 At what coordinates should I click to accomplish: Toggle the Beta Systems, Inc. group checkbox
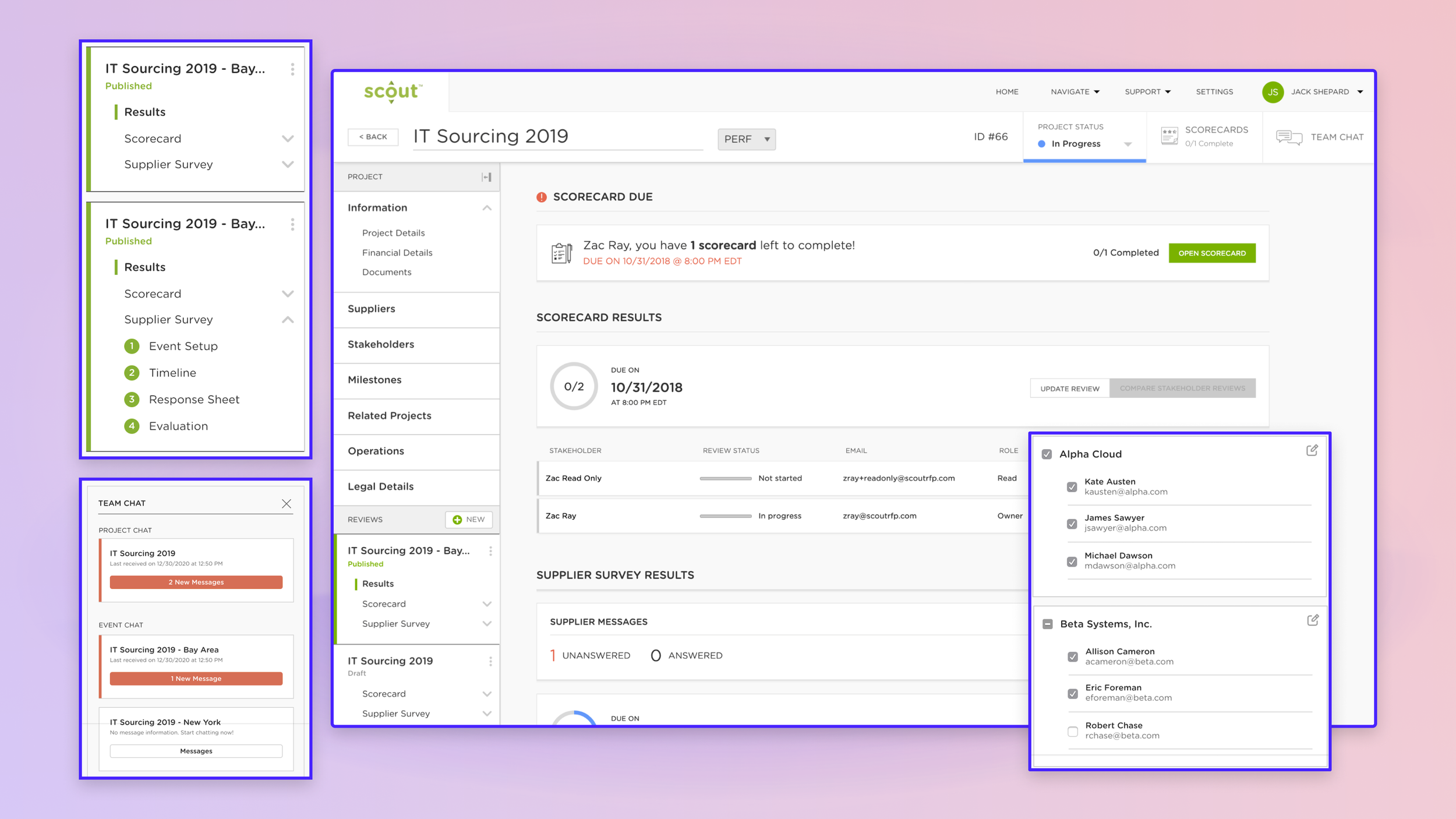[x=1047, y=624]
